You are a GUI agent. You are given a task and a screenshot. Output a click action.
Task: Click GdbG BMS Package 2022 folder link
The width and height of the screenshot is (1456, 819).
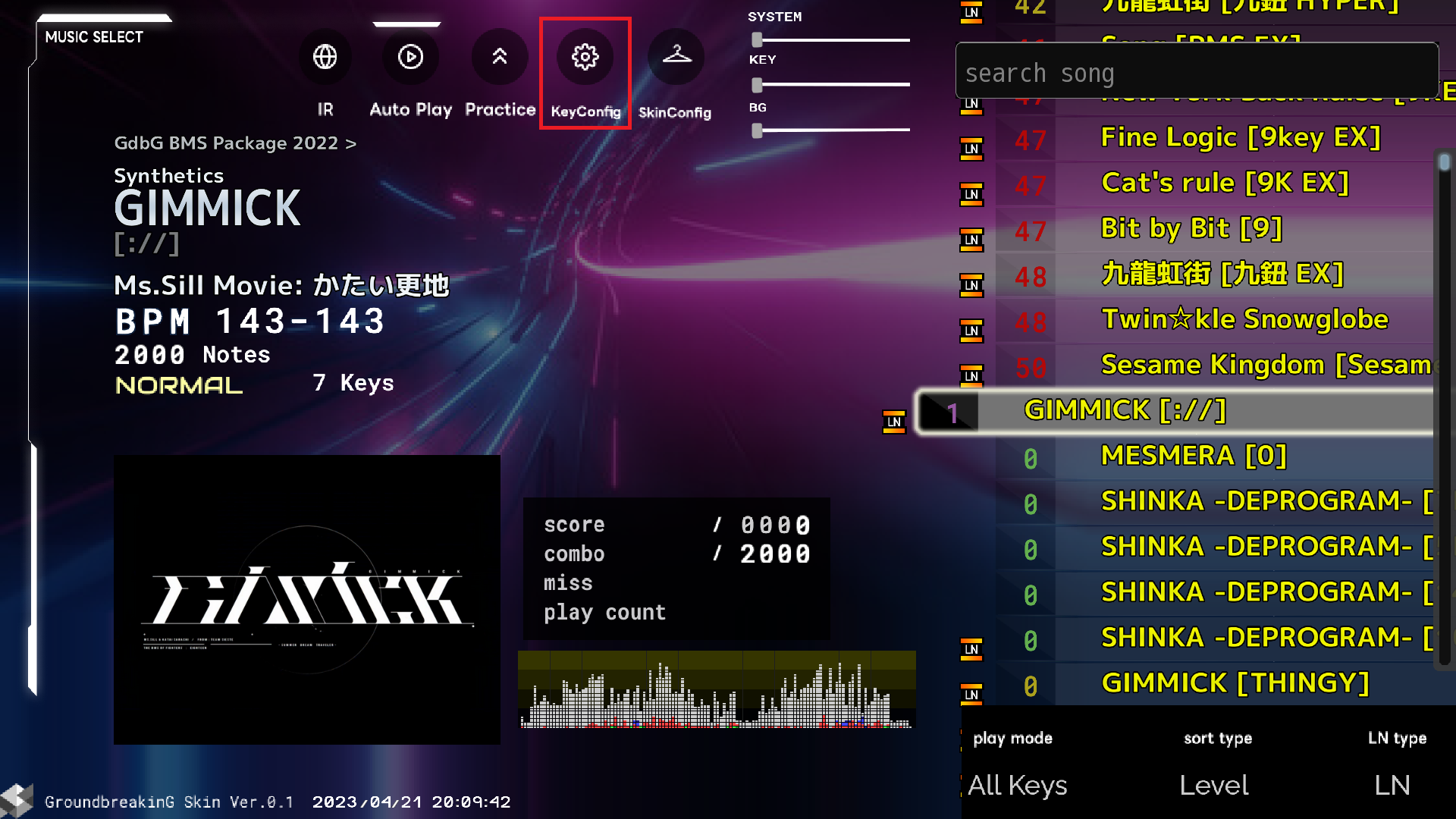coord(234,143)
